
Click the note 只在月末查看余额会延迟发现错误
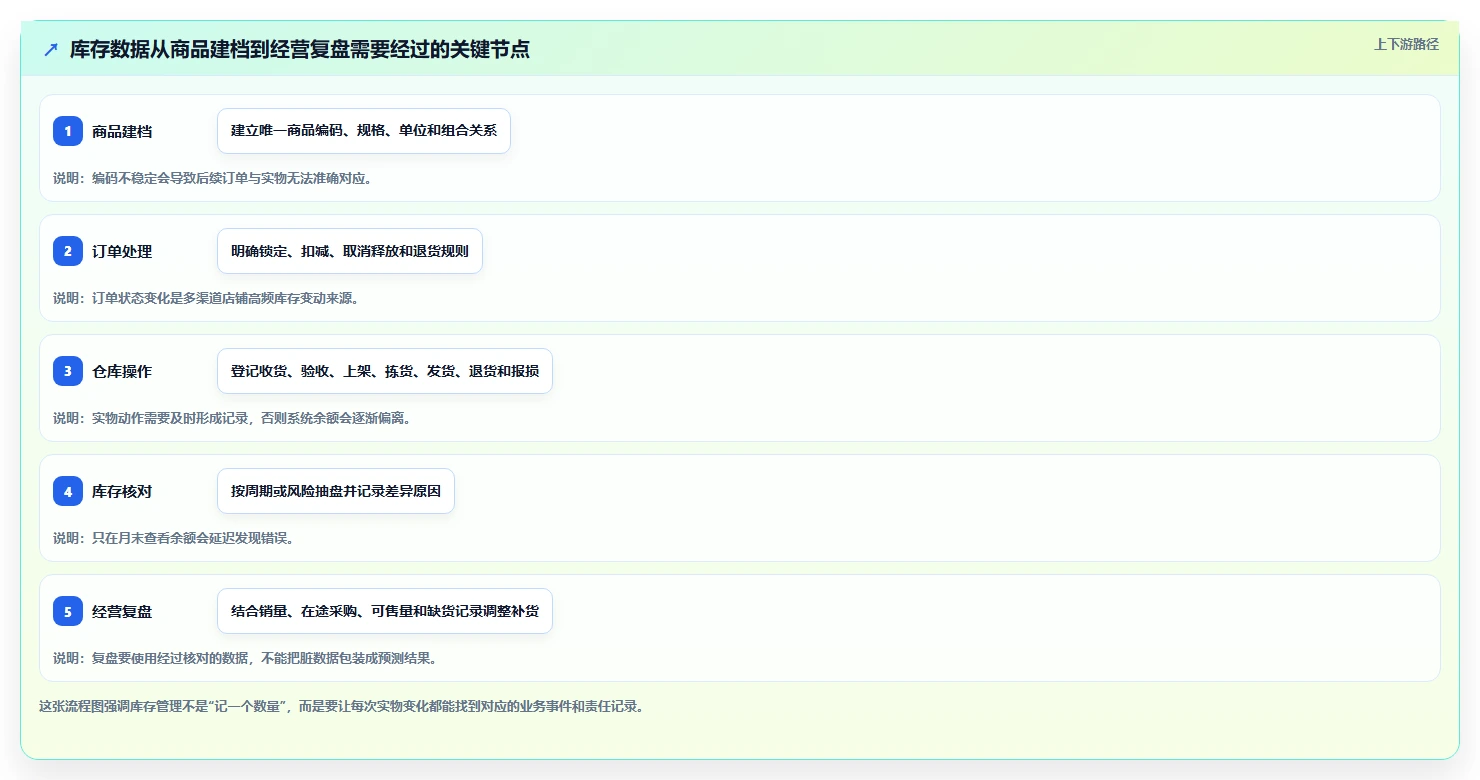[173, 538]
